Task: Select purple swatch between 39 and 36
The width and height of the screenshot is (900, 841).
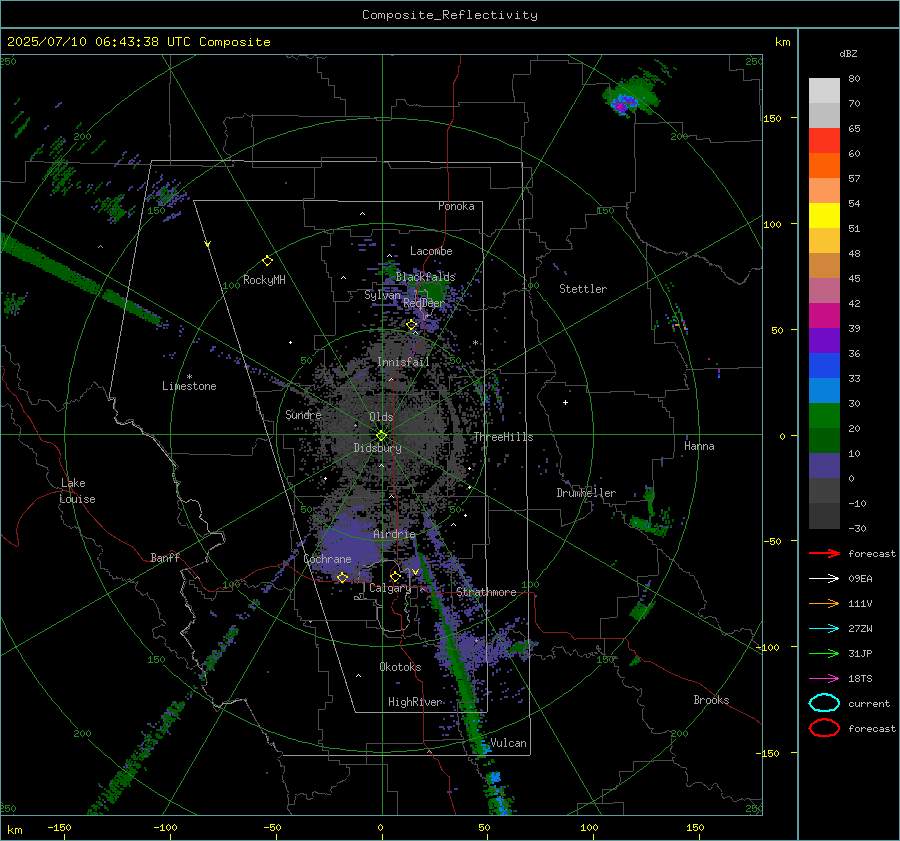Action: (824, 341)
